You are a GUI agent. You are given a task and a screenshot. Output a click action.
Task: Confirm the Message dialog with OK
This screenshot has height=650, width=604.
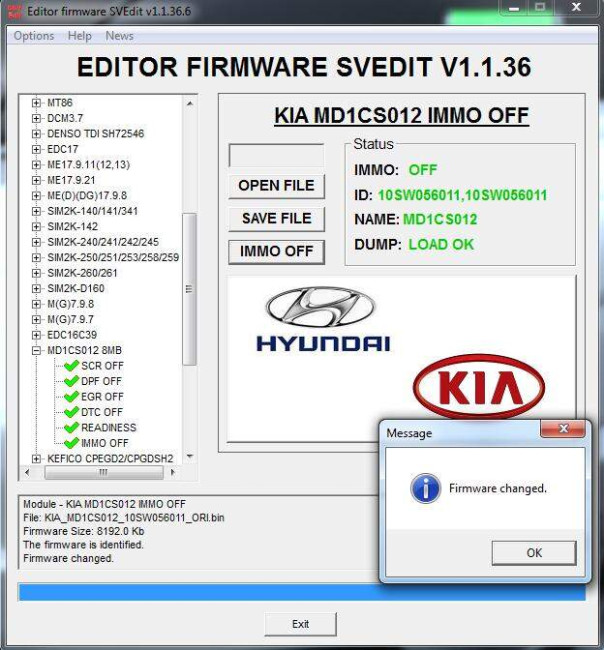coord(534,553)
